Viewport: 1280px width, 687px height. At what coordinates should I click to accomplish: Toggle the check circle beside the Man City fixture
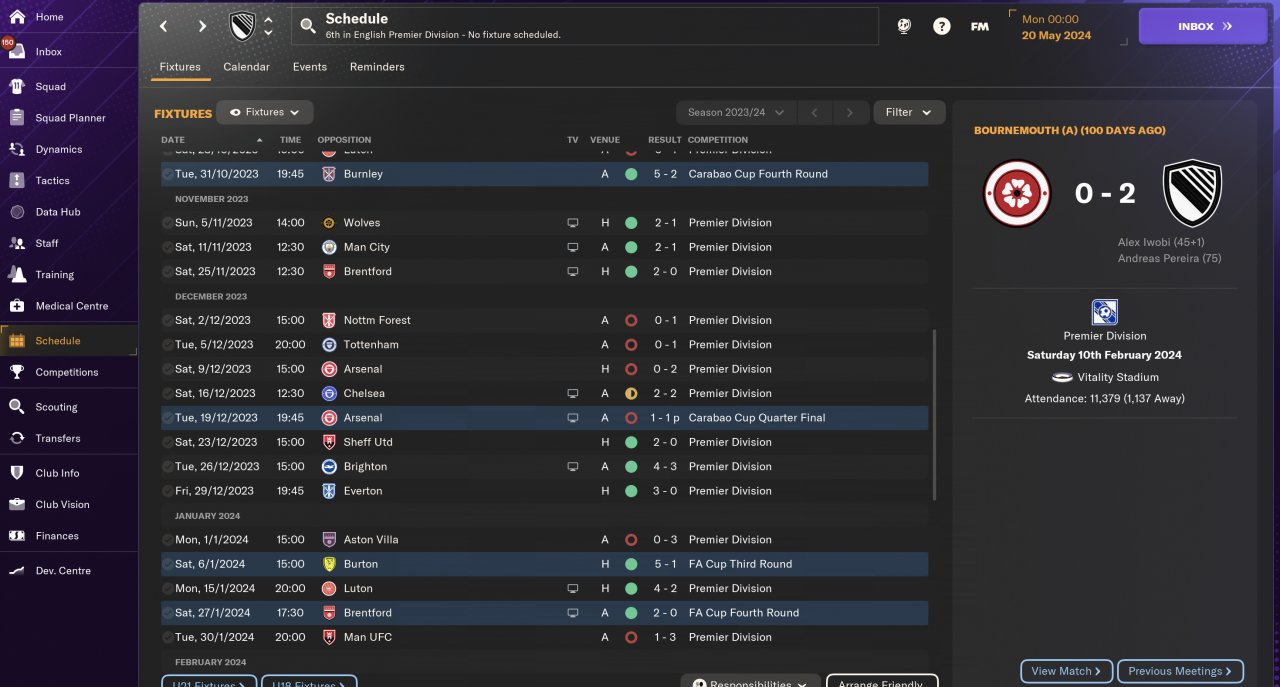pyautogui.click(x=167, y=247)
